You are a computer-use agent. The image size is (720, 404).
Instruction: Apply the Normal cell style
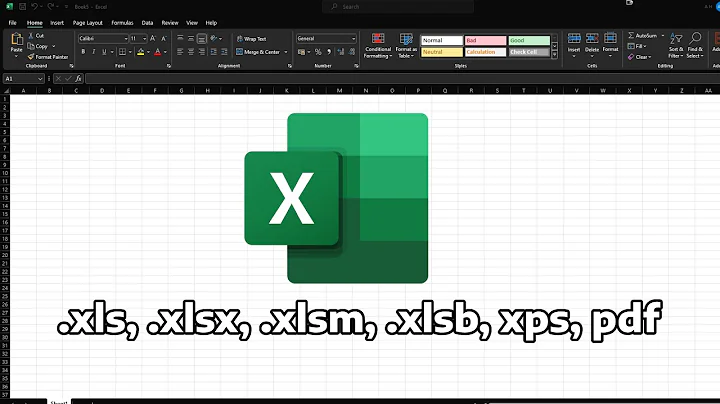pyautogui.click(x=442, y=40)
